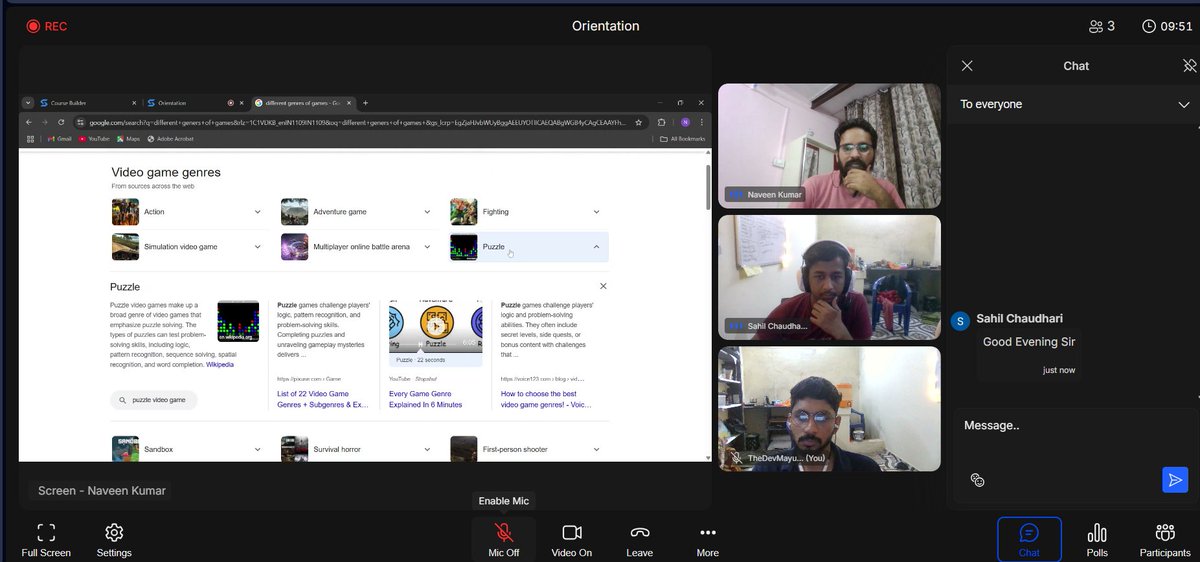Click the participant count icon
This screenshot has width=1200, height=562.
click(1096, 26)
